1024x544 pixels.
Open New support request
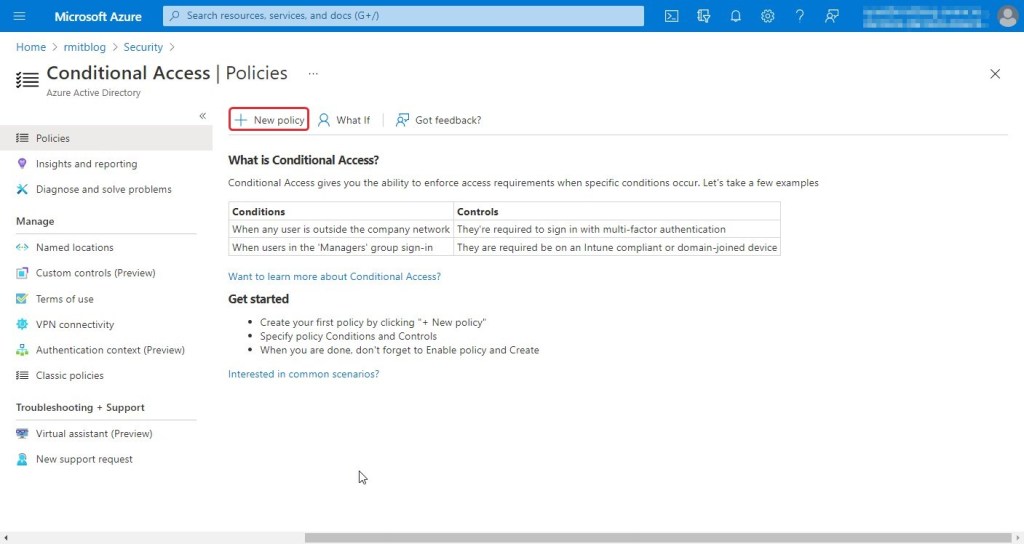(84, 459)
